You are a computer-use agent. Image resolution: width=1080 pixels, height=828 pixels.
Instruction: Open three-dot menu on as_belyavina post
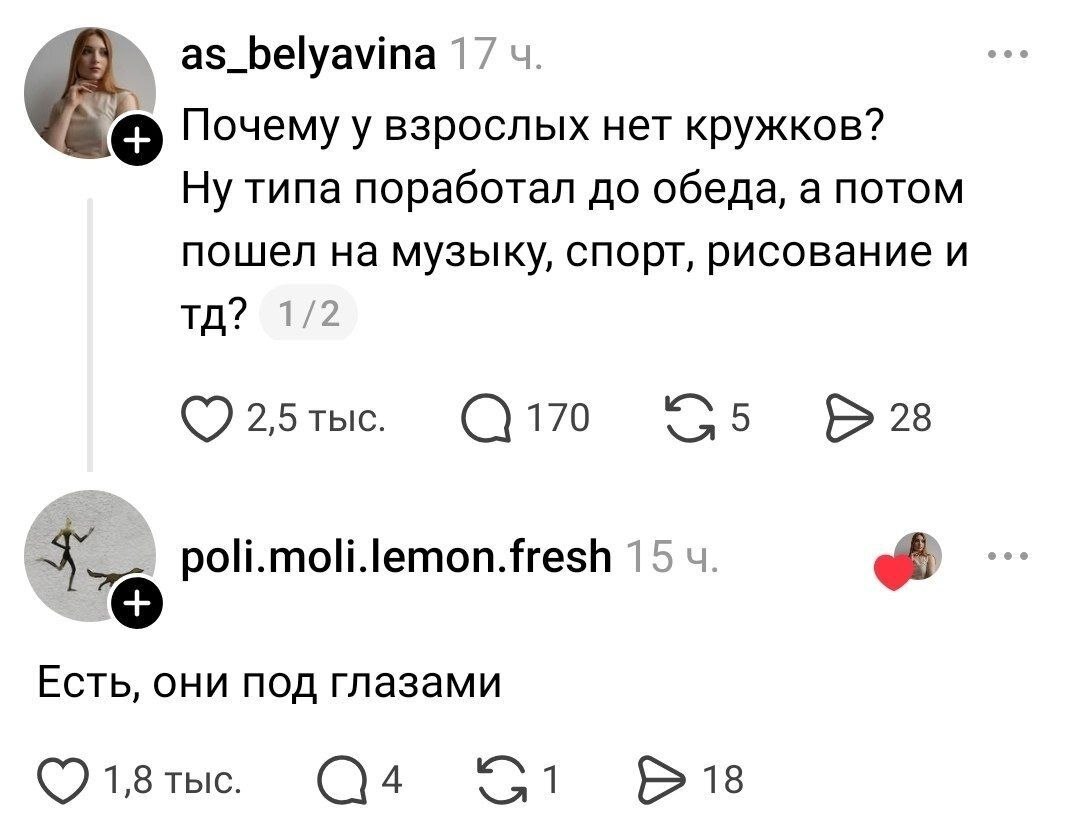[x=1008, y=54]
